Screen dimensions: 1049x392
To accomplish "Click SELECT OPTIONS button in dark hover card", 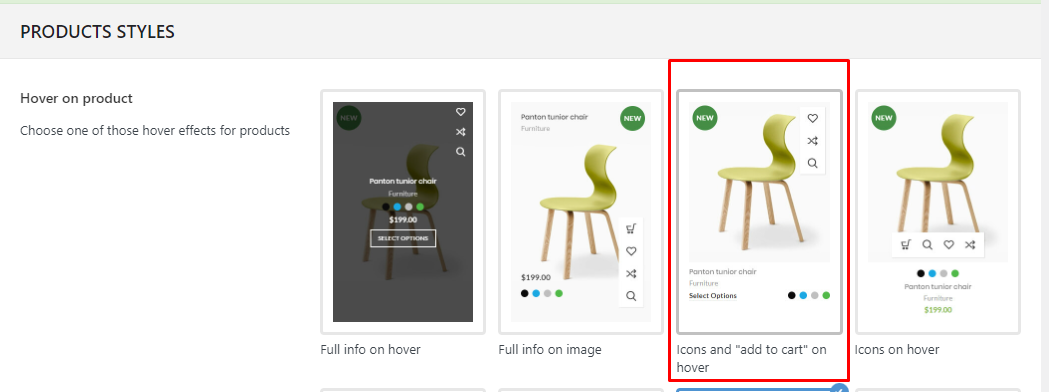I will point(403,238).
